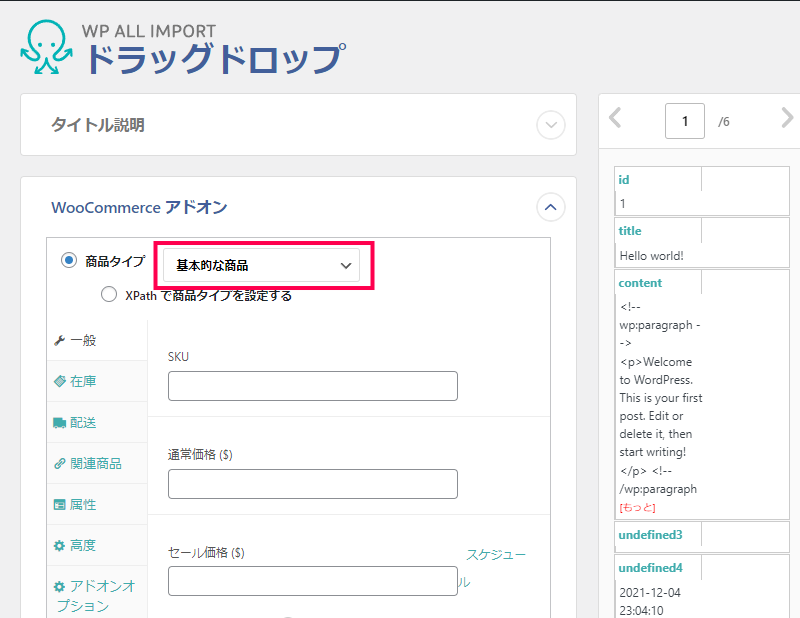Click the truck icon beside 配送
The width and height of the screenshot is (800, 618).
coord(60,423)
